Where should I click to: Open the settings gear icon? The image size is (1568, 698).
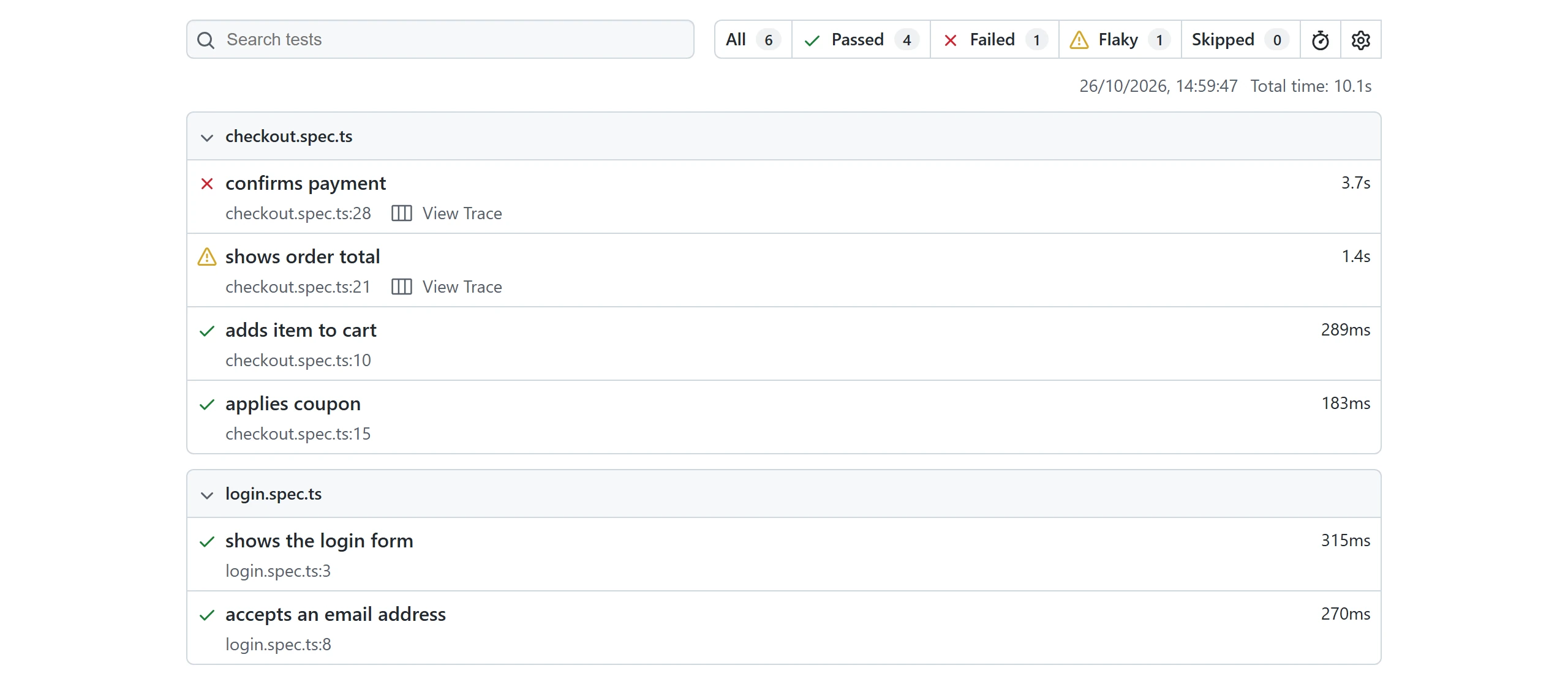pyautogui.click(x=1361, y=40)
